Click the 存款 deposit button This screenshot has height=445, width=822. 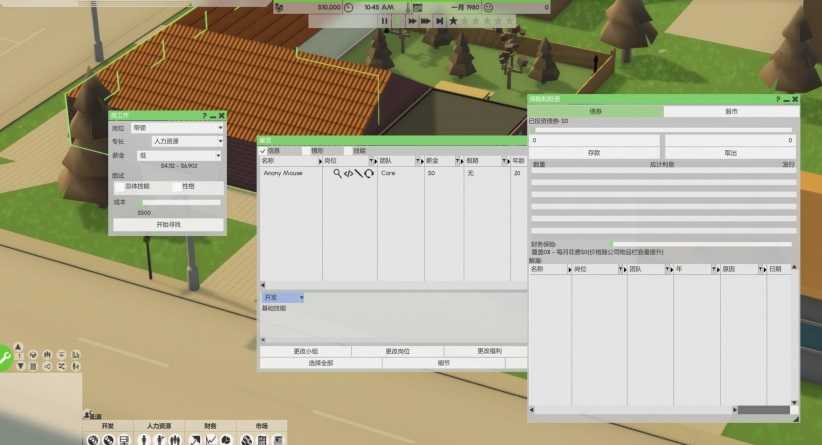coord(594,153)
